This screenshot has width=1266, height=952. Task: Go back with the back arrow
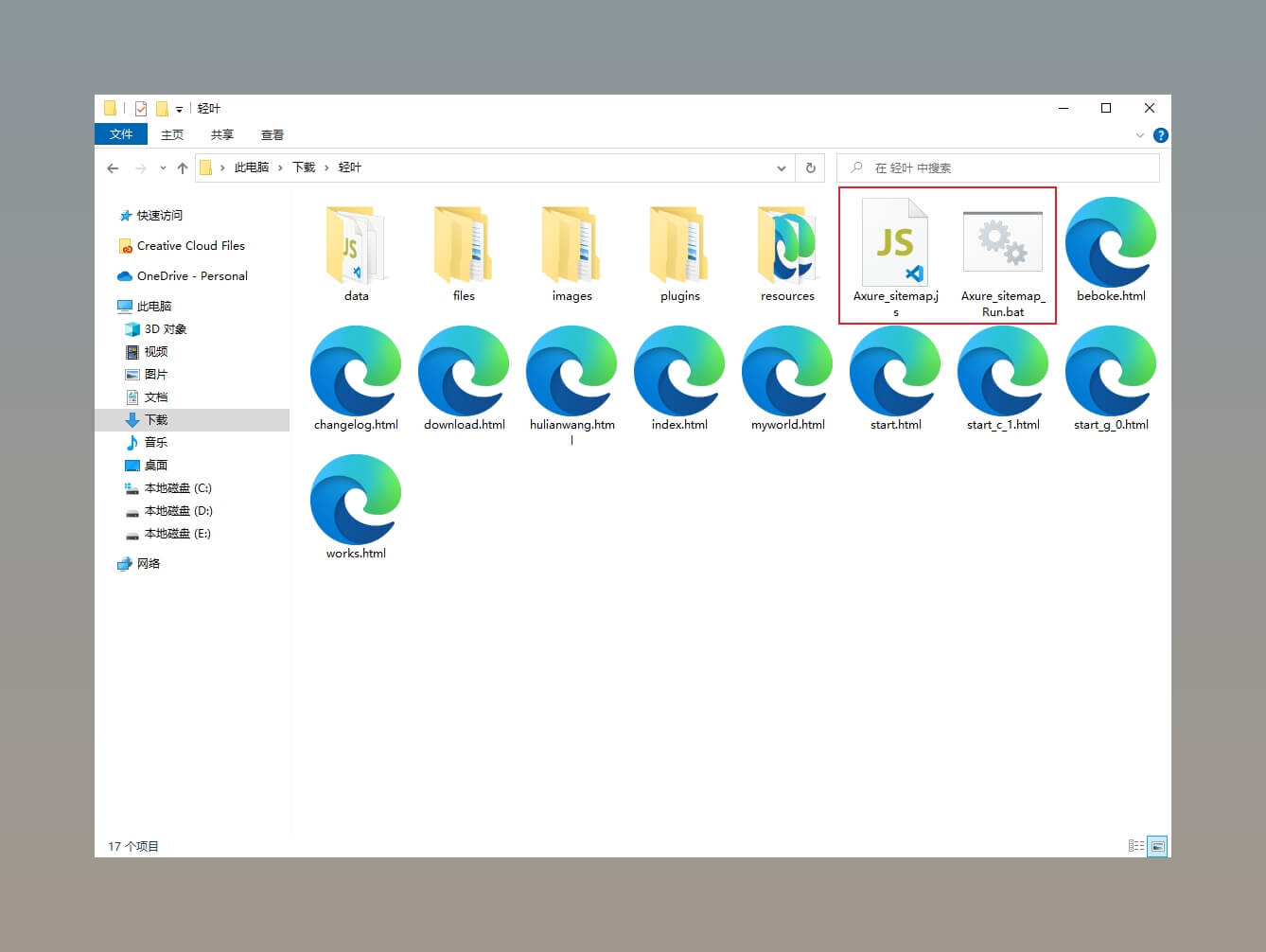(x=114, y=168)
